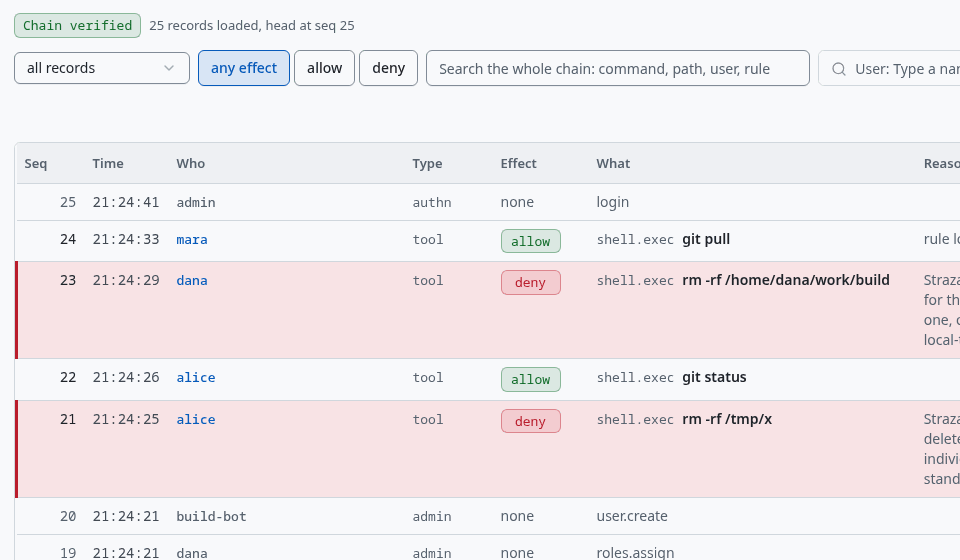This screenshot has height=560, width=960.
Task: Click the deny badge for rm -rf /home/dana/work/build
Action: tap(531, 282)
